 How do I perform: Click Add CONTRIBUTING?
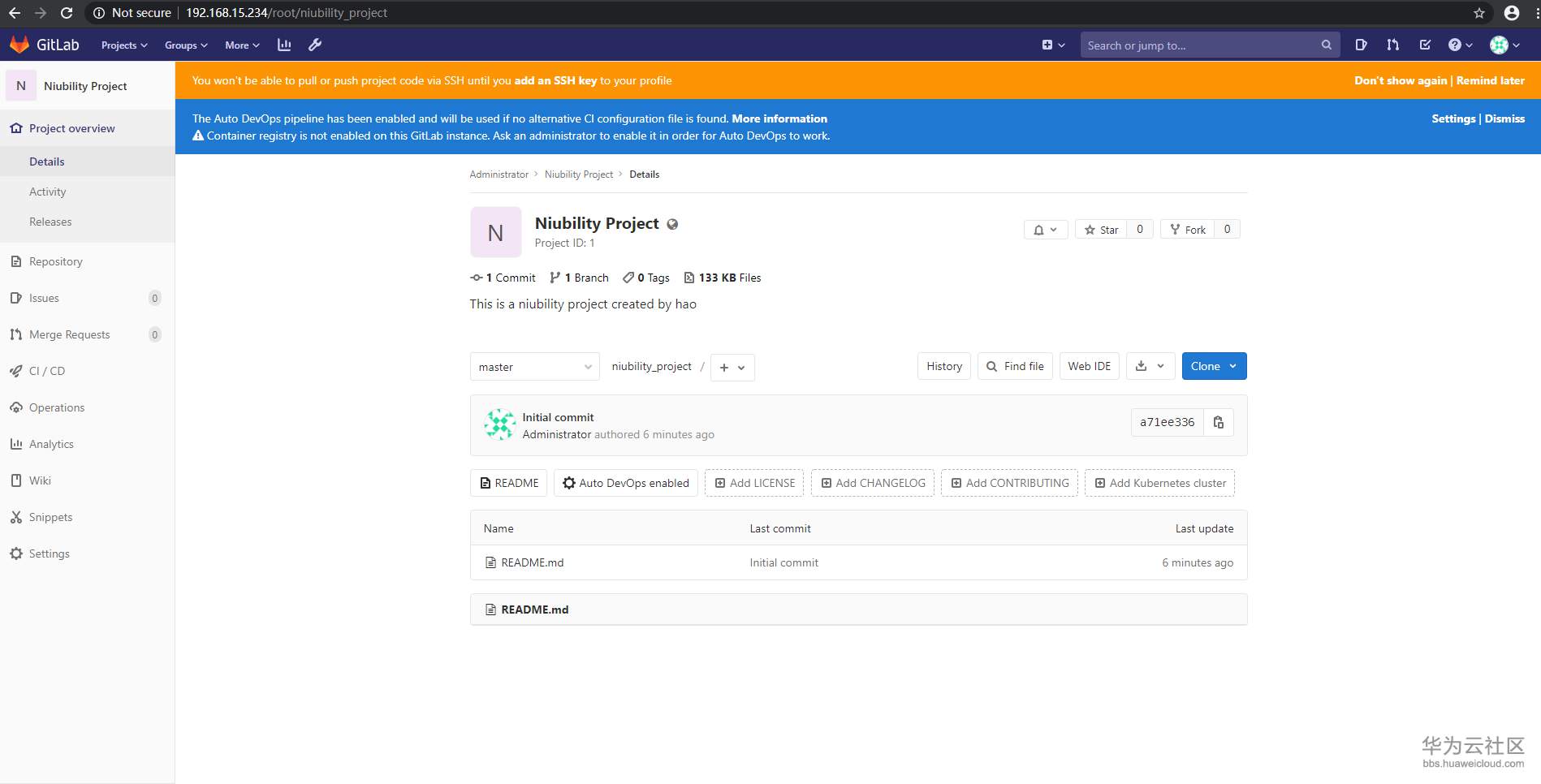pos(1009,483)
